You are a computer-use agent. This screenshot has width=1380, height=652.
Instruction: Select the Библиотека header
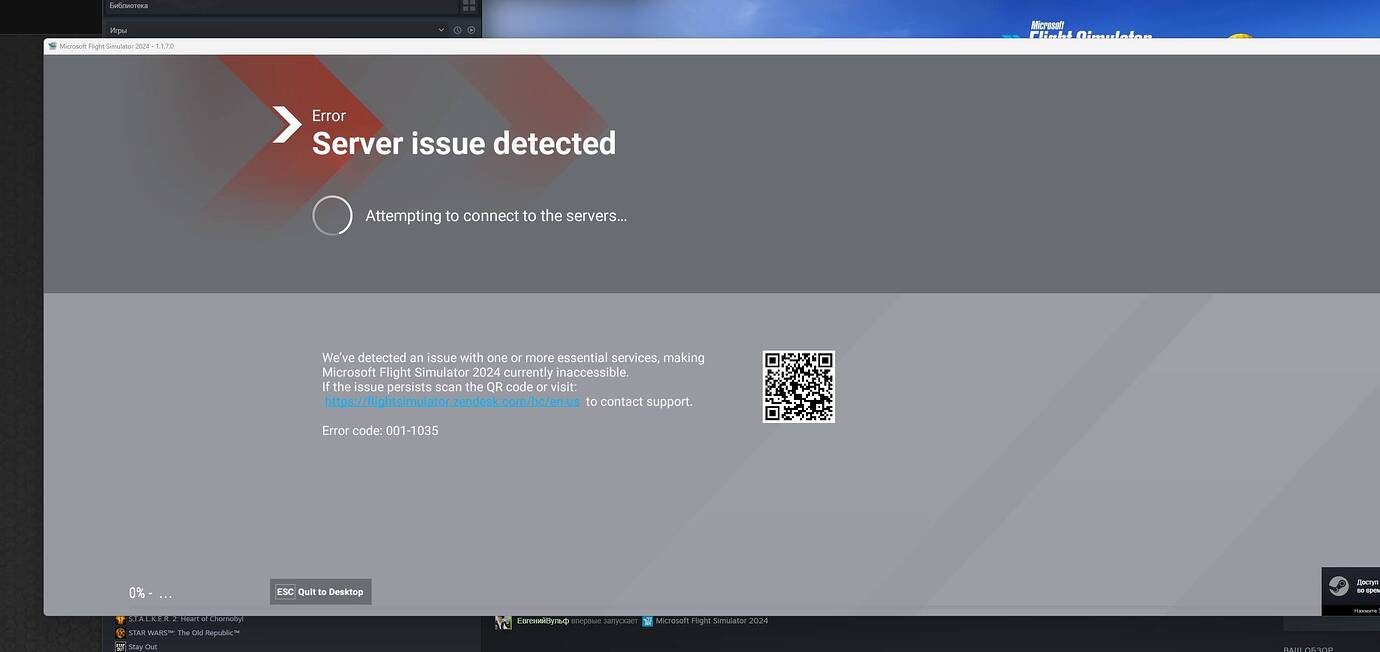coord(130,5)
